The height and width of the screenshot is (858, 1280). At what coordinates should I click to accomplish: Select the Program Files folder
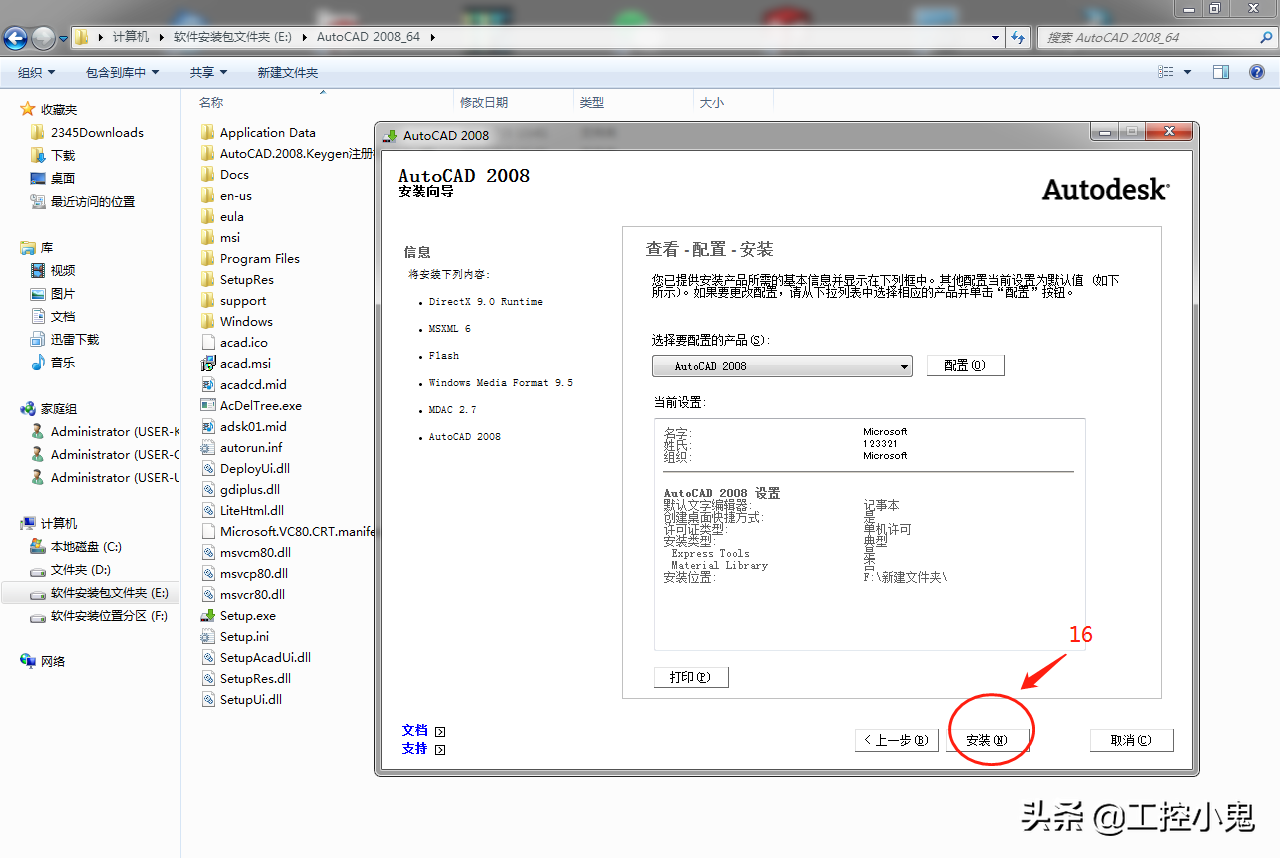click(x=260, y=259)
